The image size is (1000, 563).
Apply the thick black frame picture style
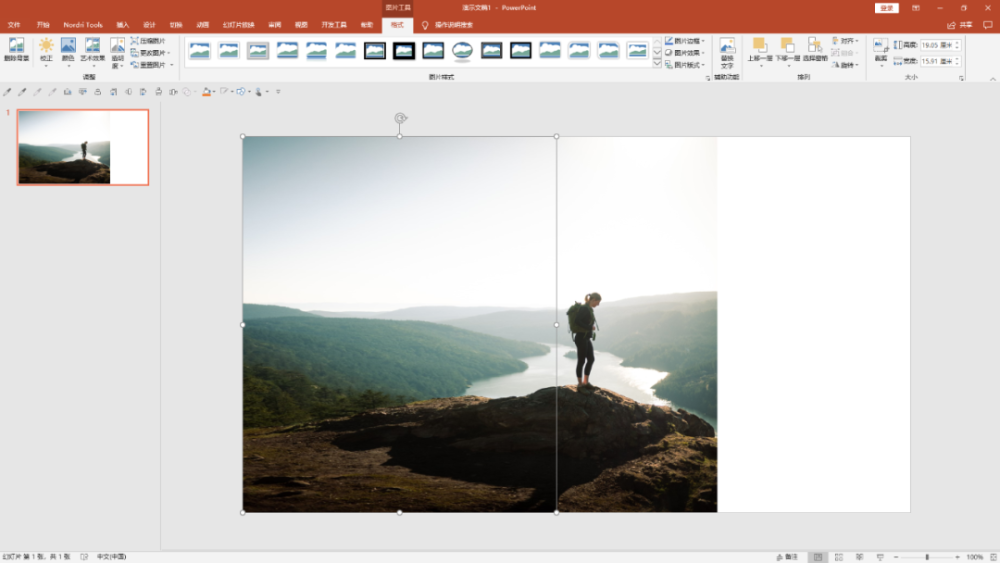[404, 50]
